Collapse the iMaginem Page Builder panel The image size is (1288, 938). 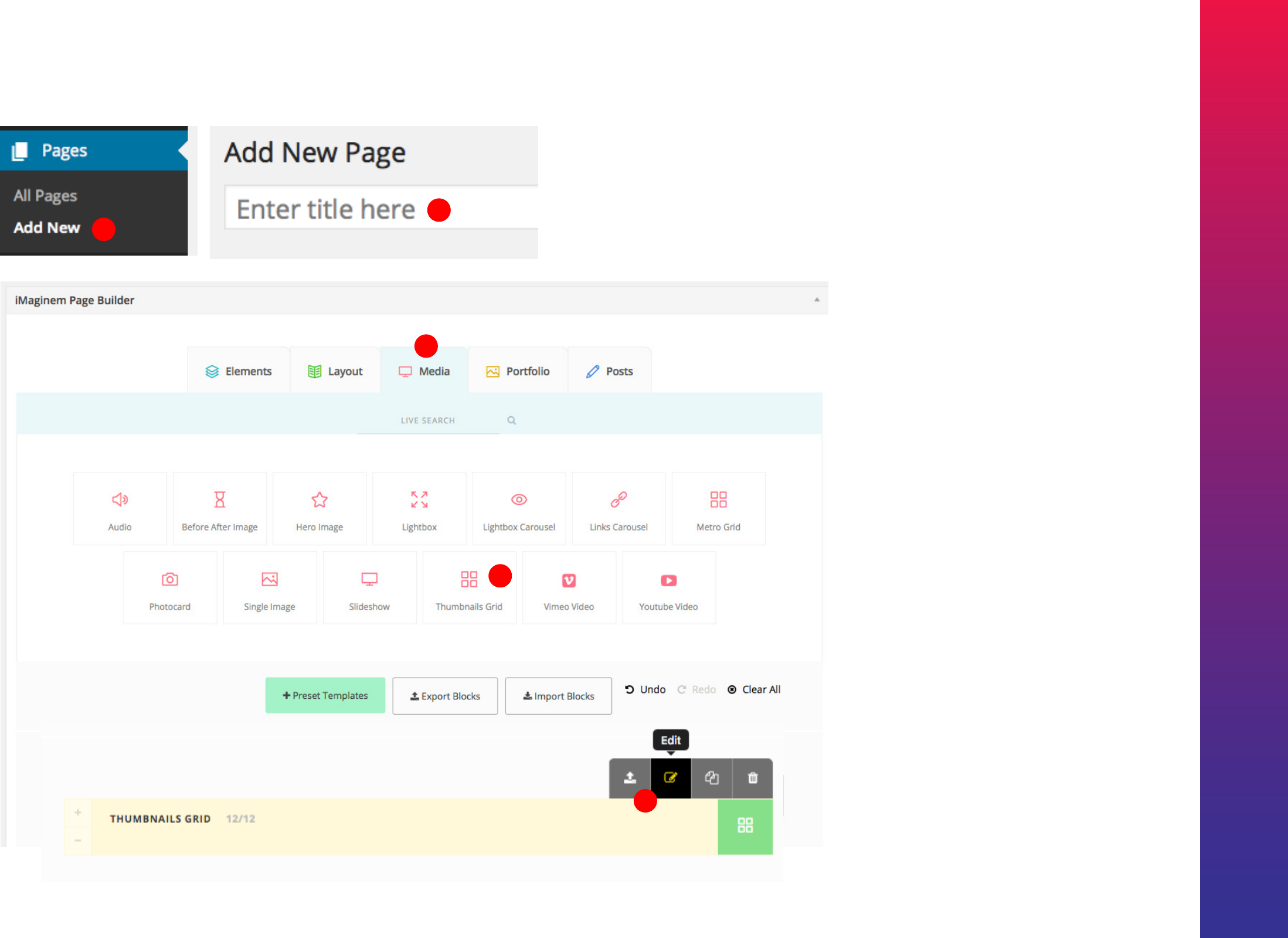pyautogui.click(x=817, y=300)
